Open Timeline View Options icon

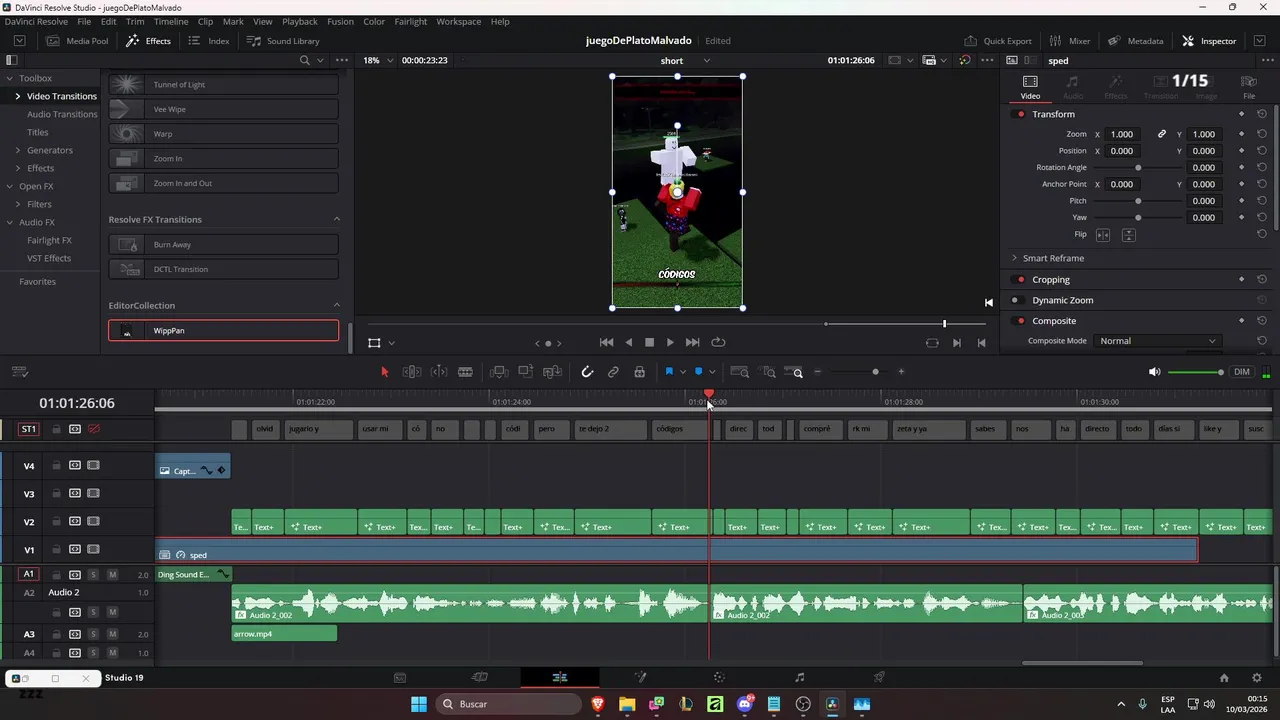pyautogui.click(x=20, y=372)
